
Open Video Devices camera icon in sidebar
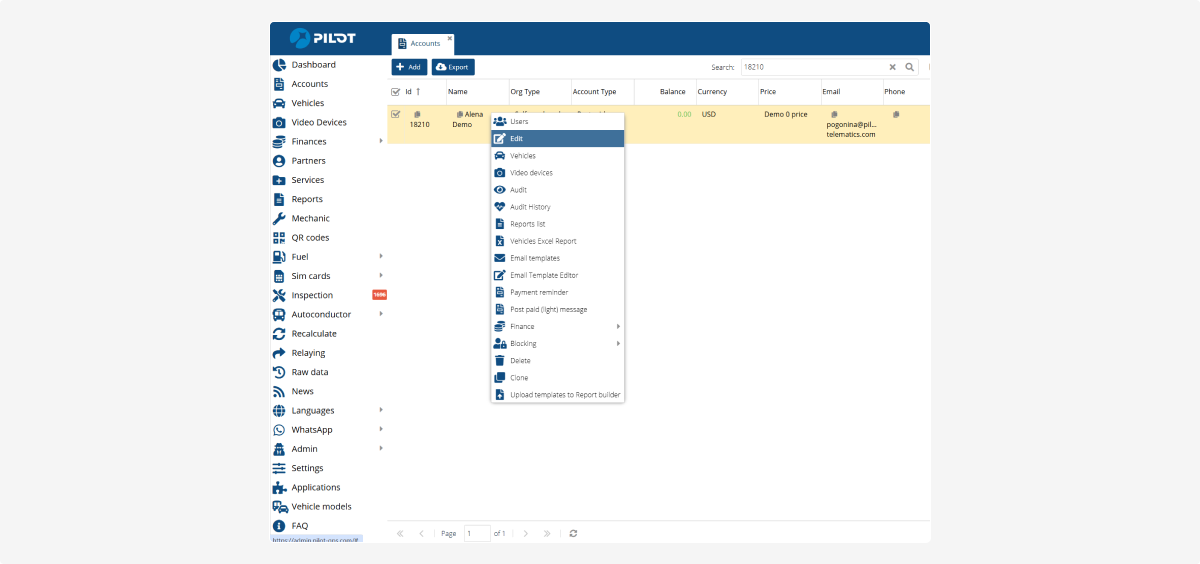(x=279, y=123)
